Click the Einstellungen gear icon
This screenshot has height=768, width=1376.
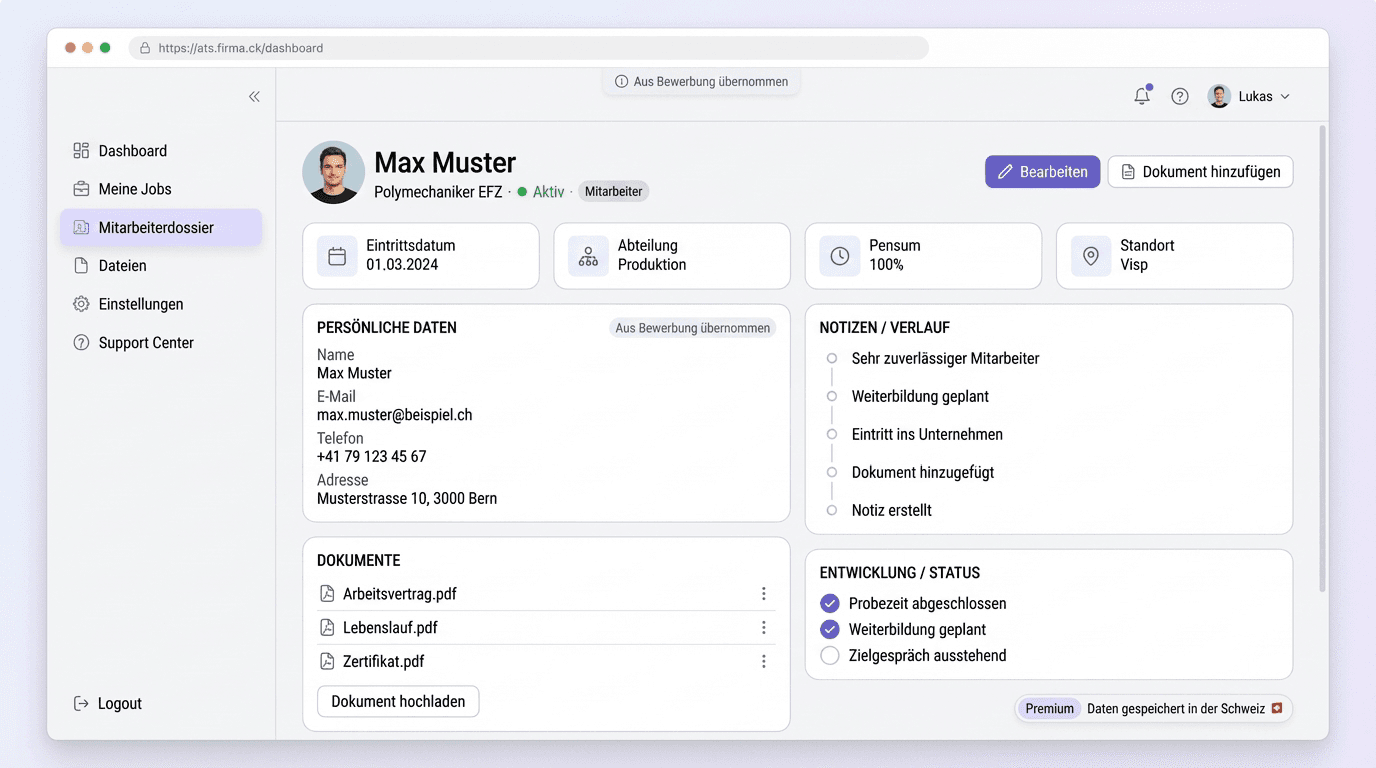(x=81, y=304)
